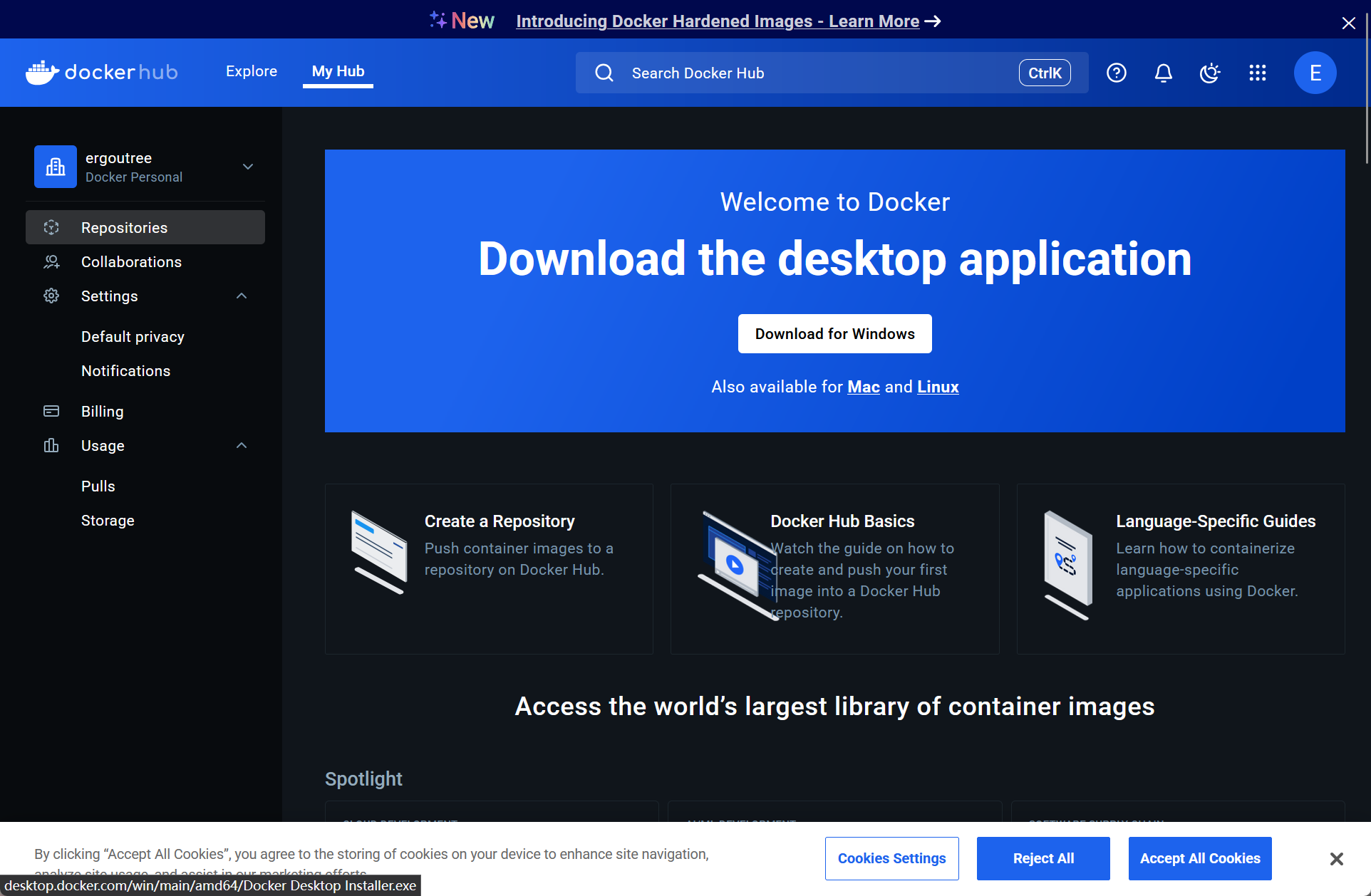This screenshot has width=1371, height=896.
Task: Open the user avatar E menu
Action: point(1315,73)
